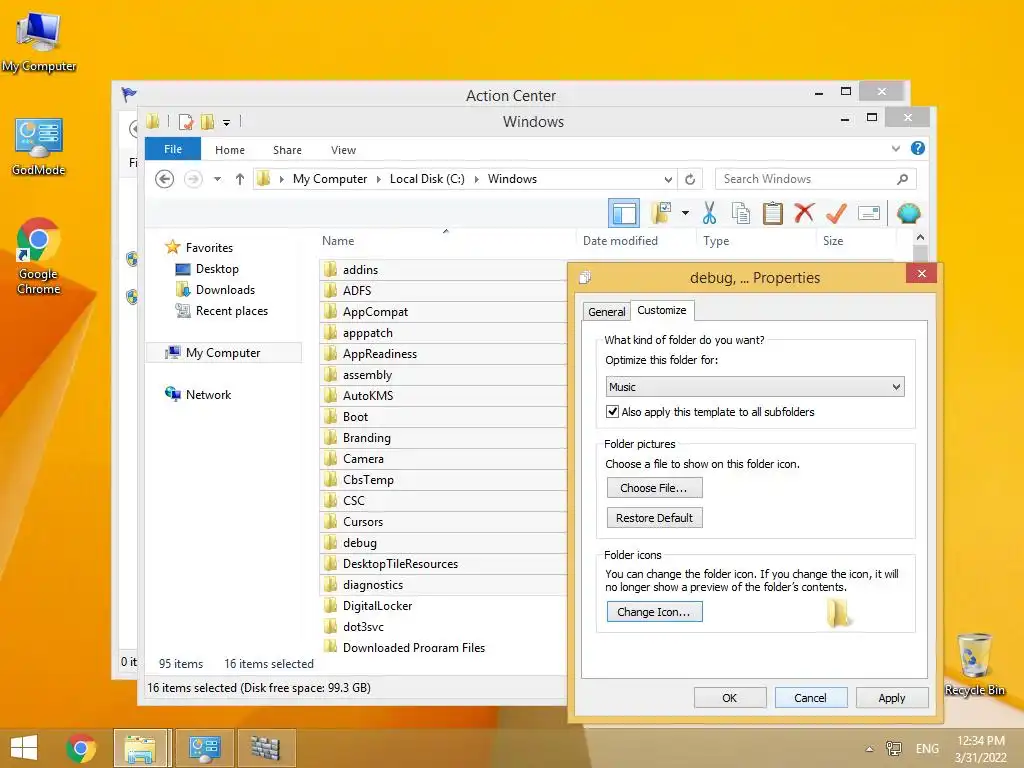This screenshot has height=768, width=1024.
Task: Select the Downloads favorite in sidebar
Action: coord(216,290)
